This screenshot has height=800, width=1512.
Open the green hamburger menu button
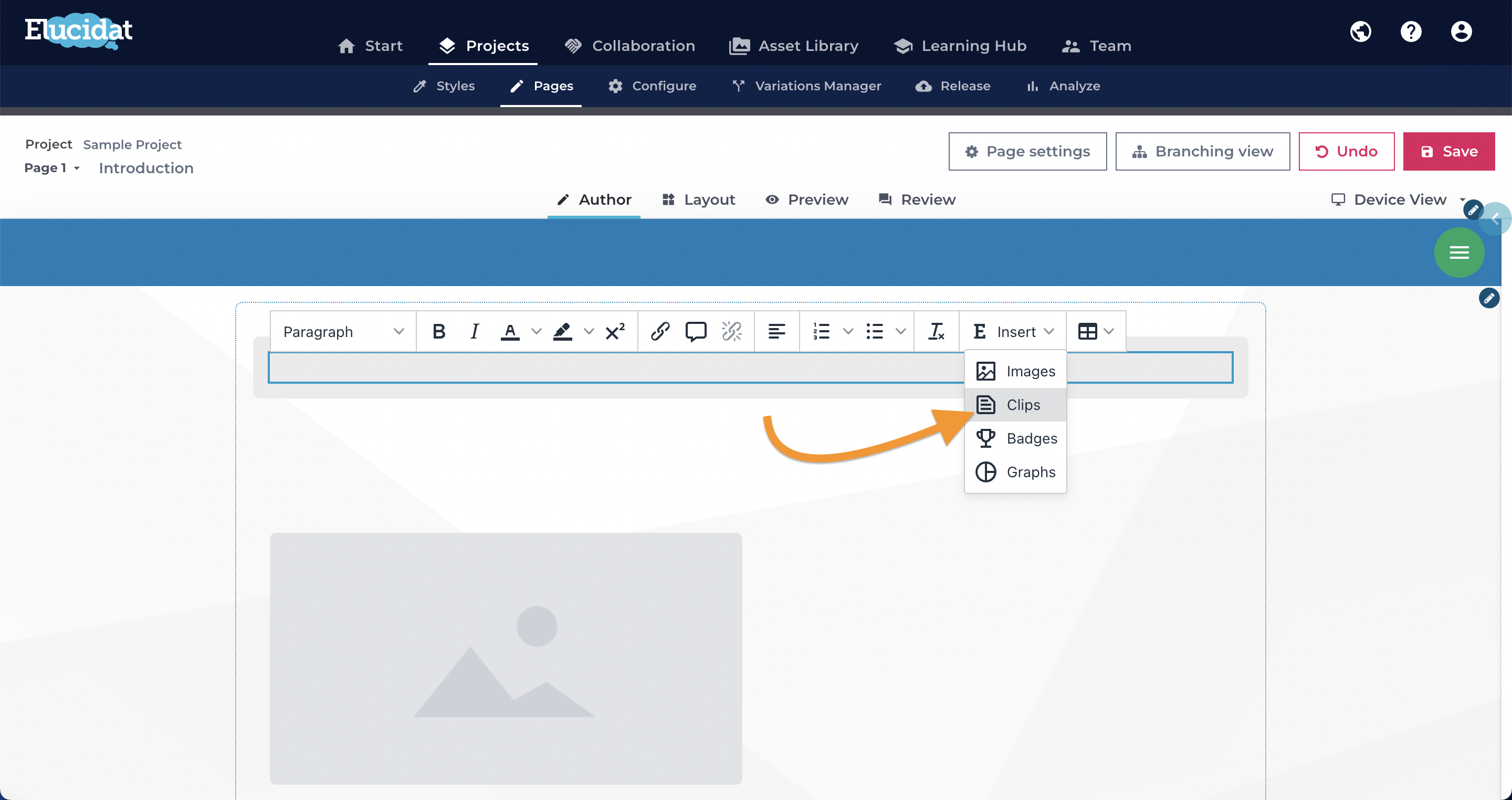pyautogui.click(x=1458, y=252)
